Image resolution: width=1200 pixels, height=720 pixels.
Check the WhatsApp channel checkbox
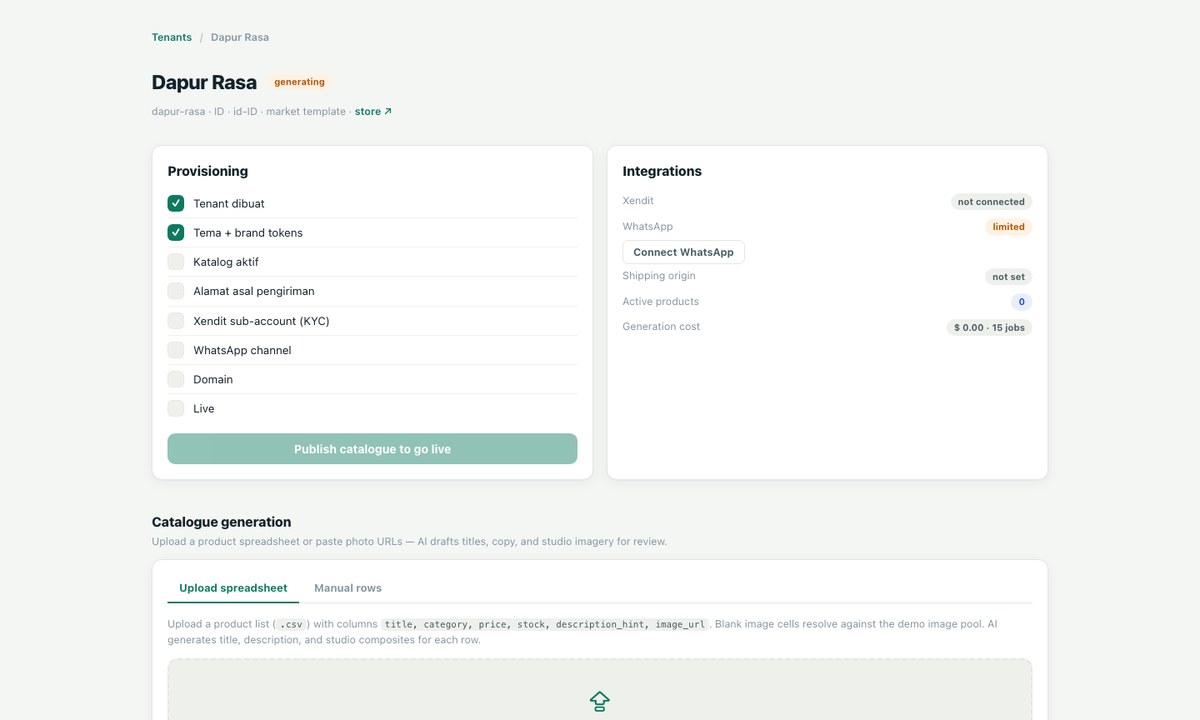click(x=176, y=350)
